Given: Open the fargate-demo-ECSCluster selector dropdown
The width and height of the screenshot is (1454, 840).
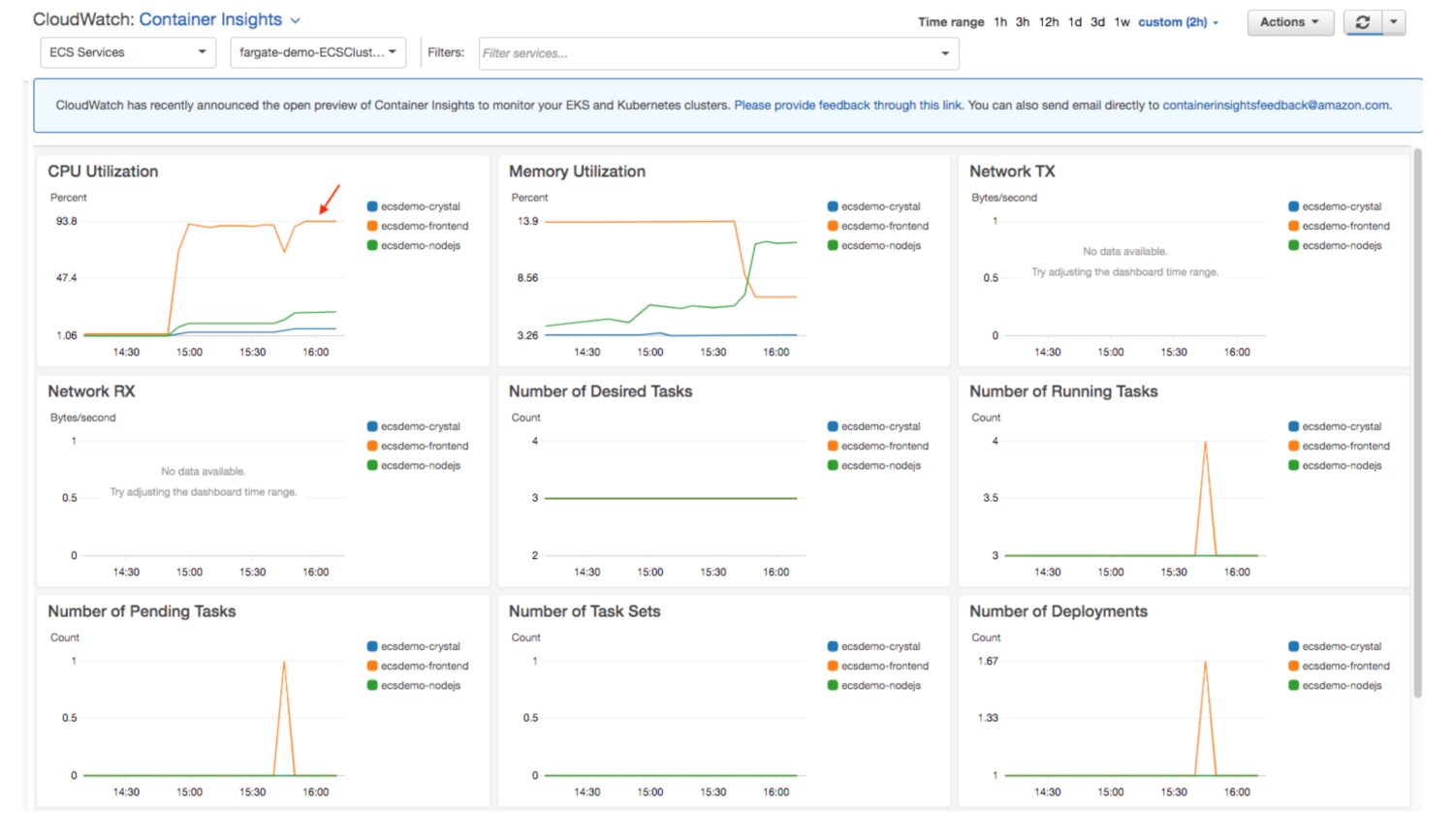Looking at the screenshot, I should point(318,52).
